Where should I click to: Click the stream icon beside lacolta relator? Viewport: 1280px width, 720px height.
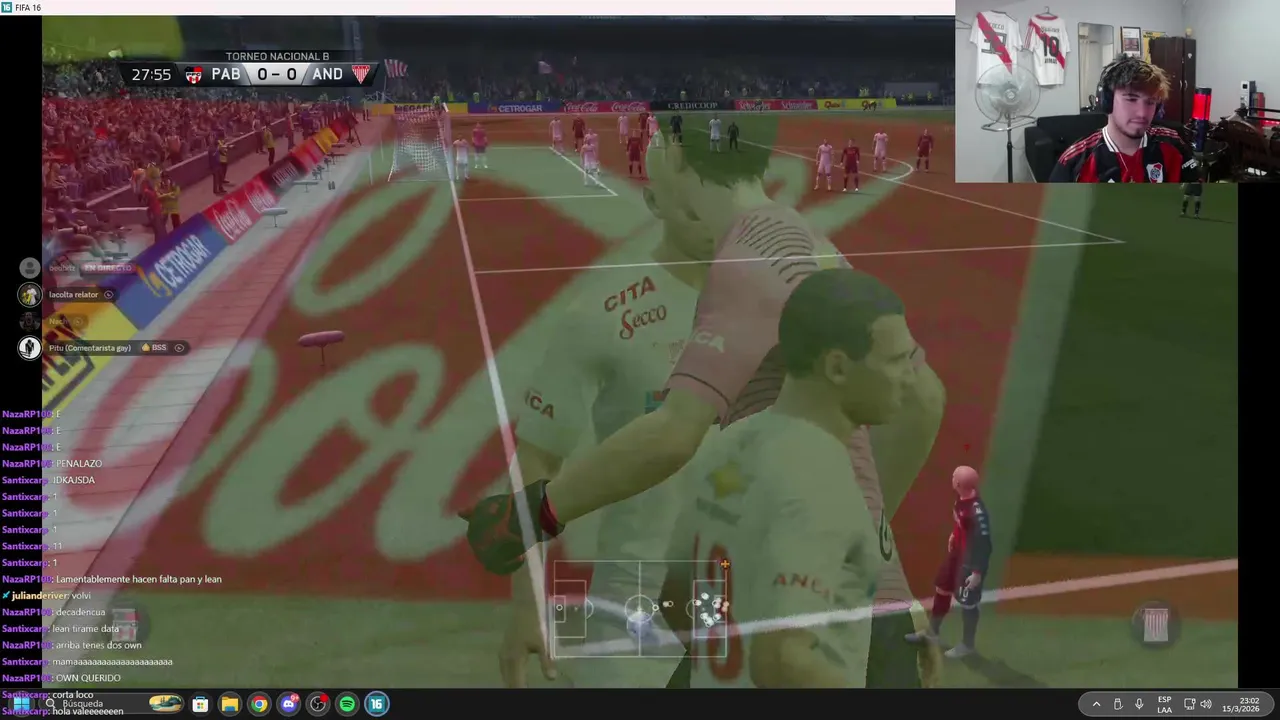[108, 295]
